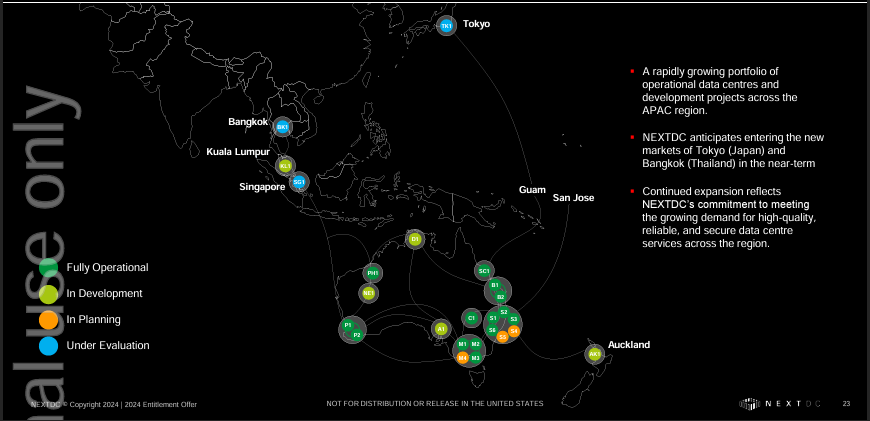Click the Bangkok city label
The width and height of the screenshot is (870, 421).
coord(248,121)
